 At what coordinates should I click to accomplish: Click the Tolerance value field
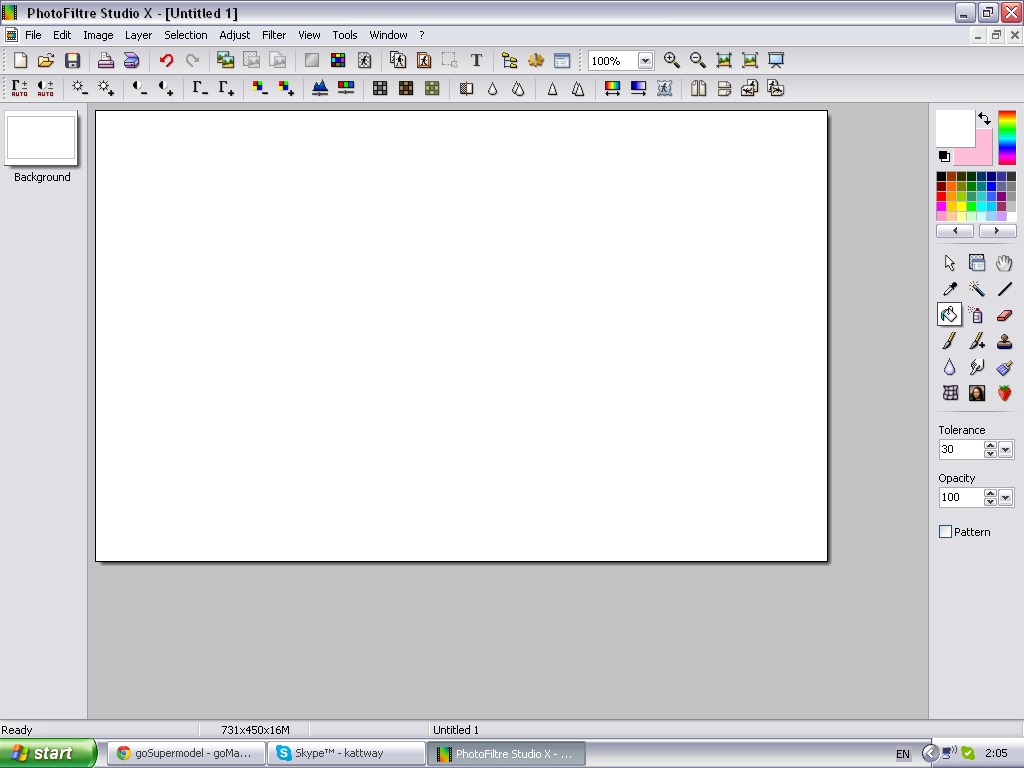pyautogui.click(x=961, y=449)
